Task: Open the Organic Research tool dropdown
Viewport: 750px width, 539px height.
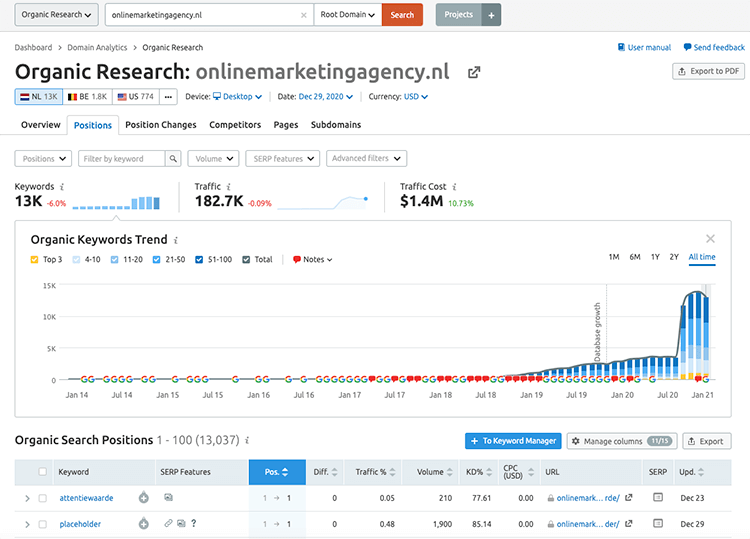Action: tap(56, 15)
